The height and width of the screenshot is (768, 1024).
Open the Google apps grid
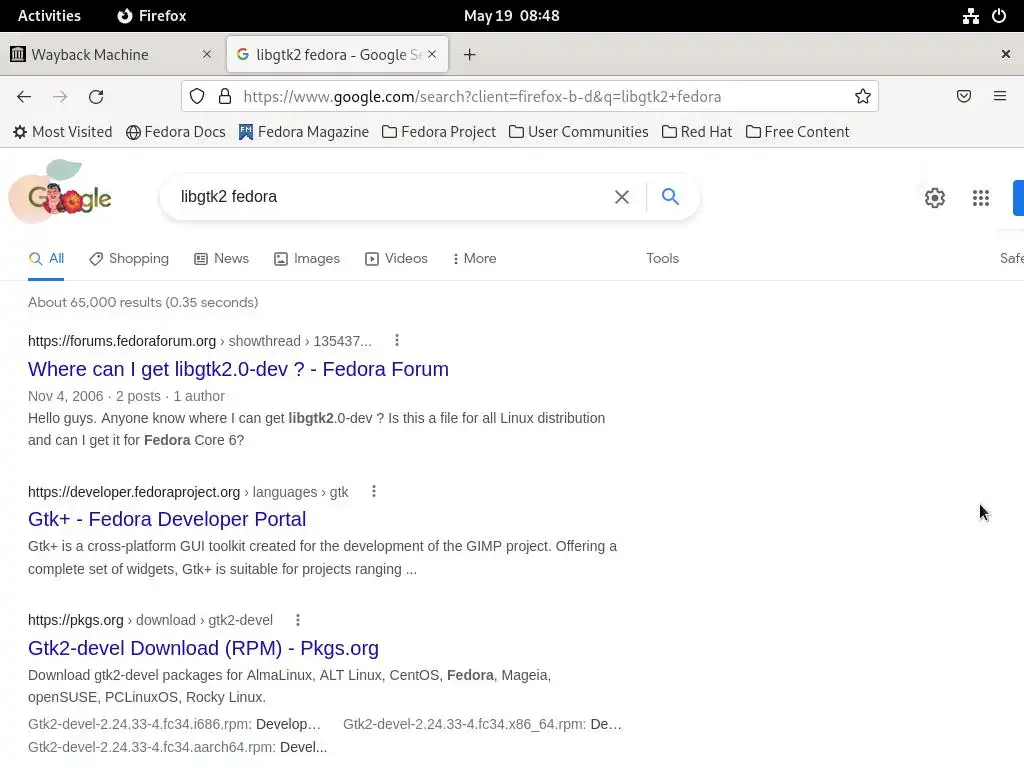coord(981,198)
